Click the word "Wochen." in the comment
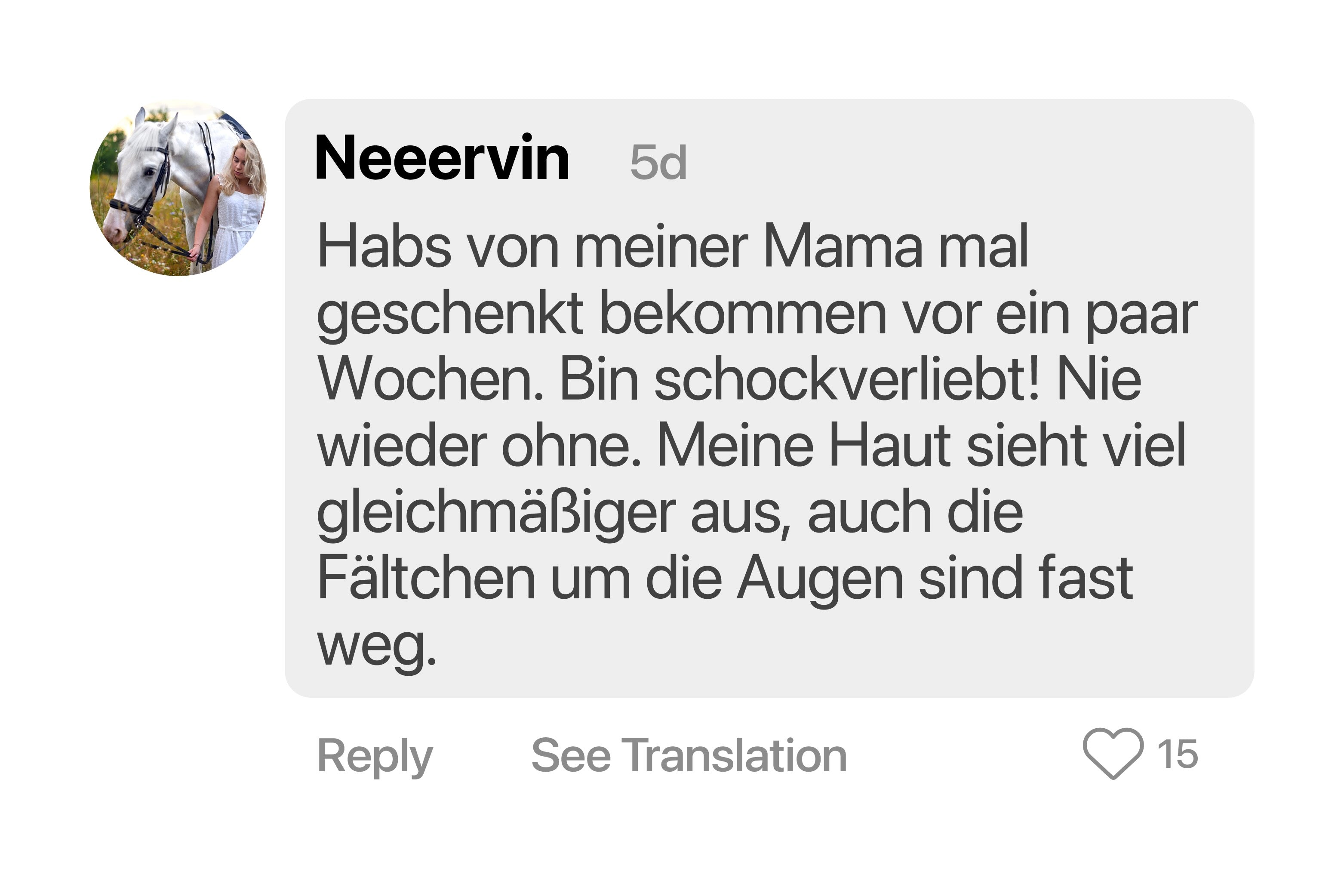The height and width of the screenshot is (896, 1344). [x=431, y=379]
